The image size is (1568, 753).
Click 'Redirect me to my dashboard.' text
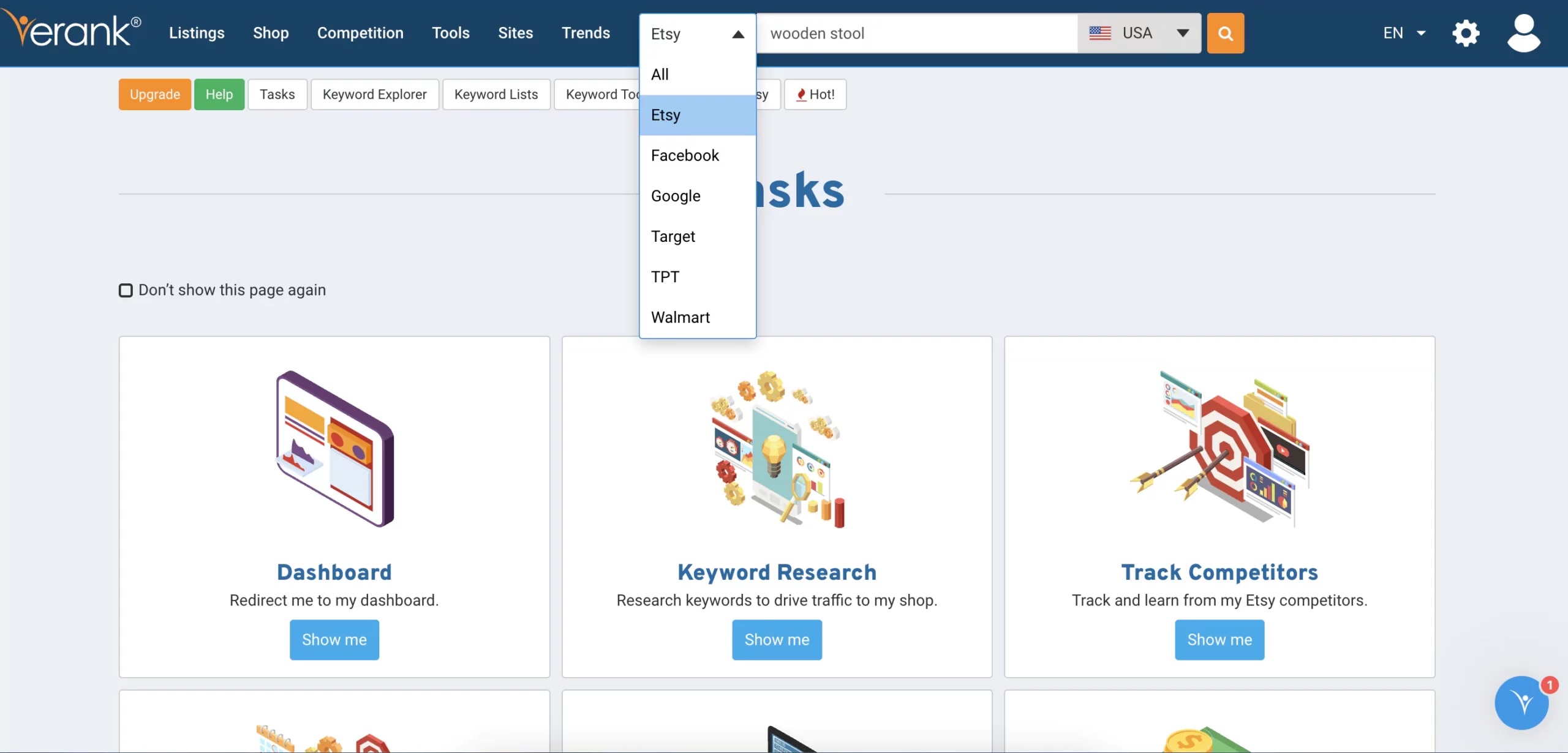pos(334,600)
